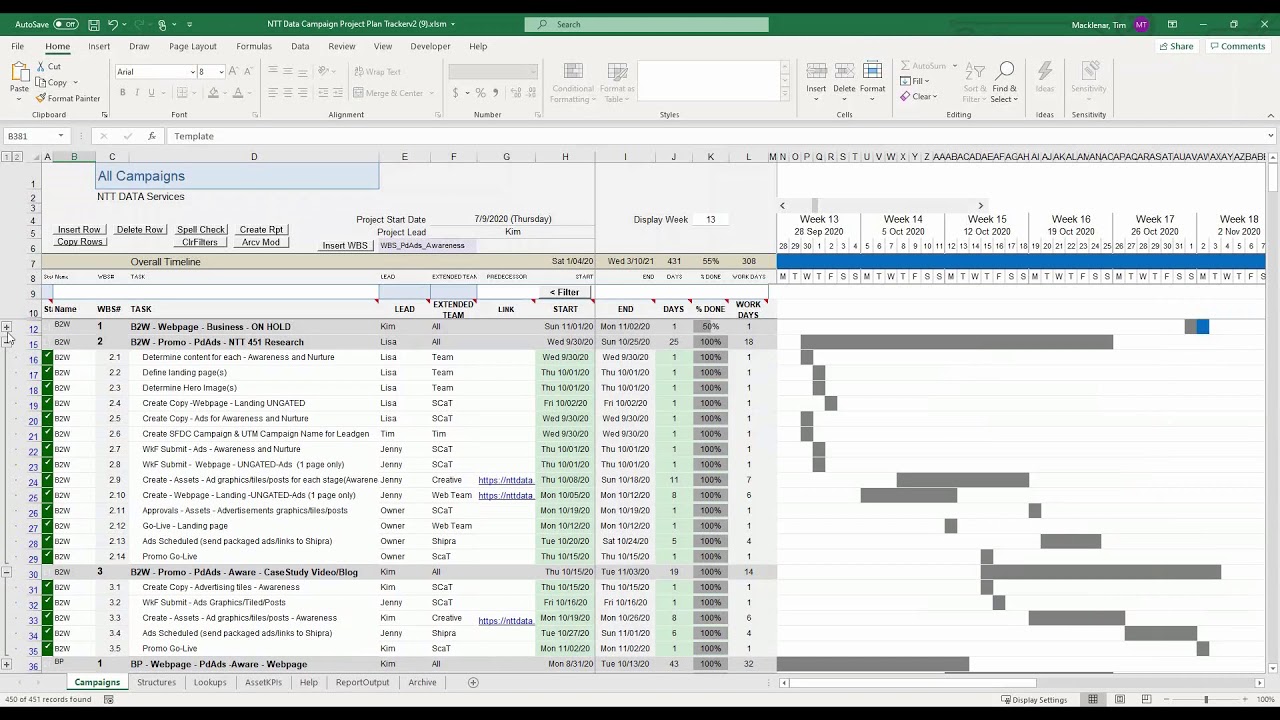
Task: Open the font name dropdown showing Arial
Action: click(192, 72)
